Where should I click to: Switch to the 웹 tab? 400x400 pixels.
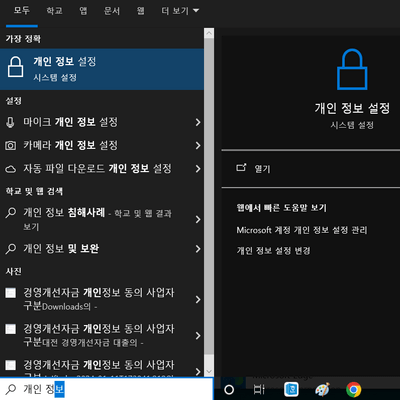coord(141,11)
